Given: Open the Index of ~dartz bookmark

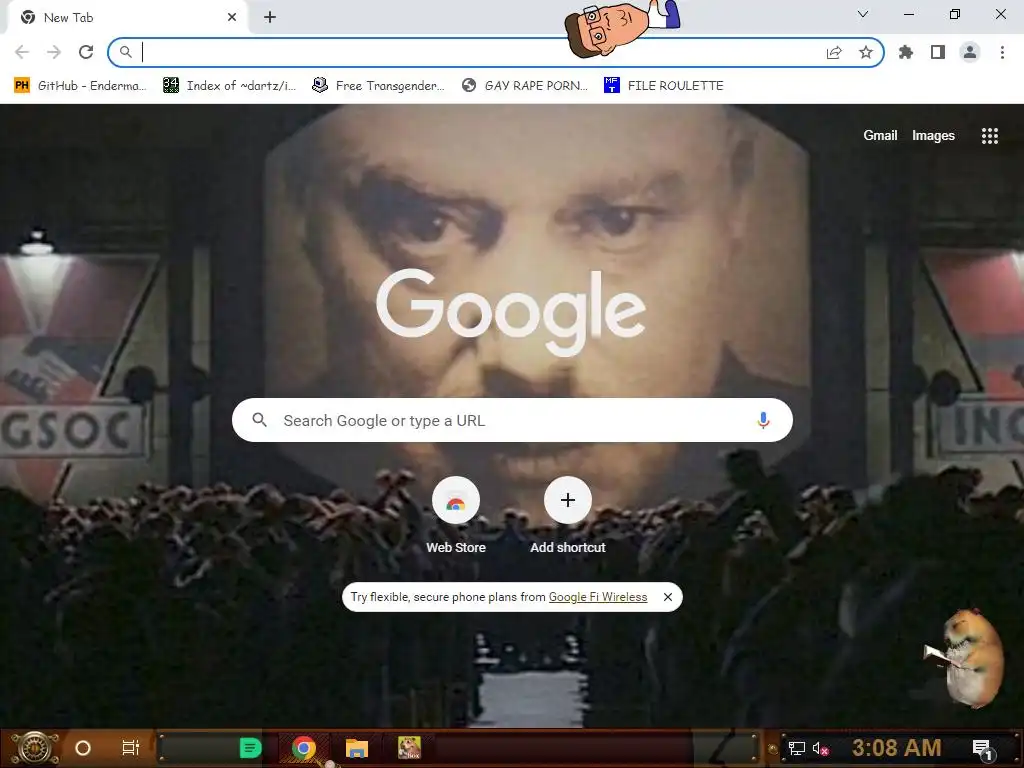Looking at the screenshot, I should (229, 86).
